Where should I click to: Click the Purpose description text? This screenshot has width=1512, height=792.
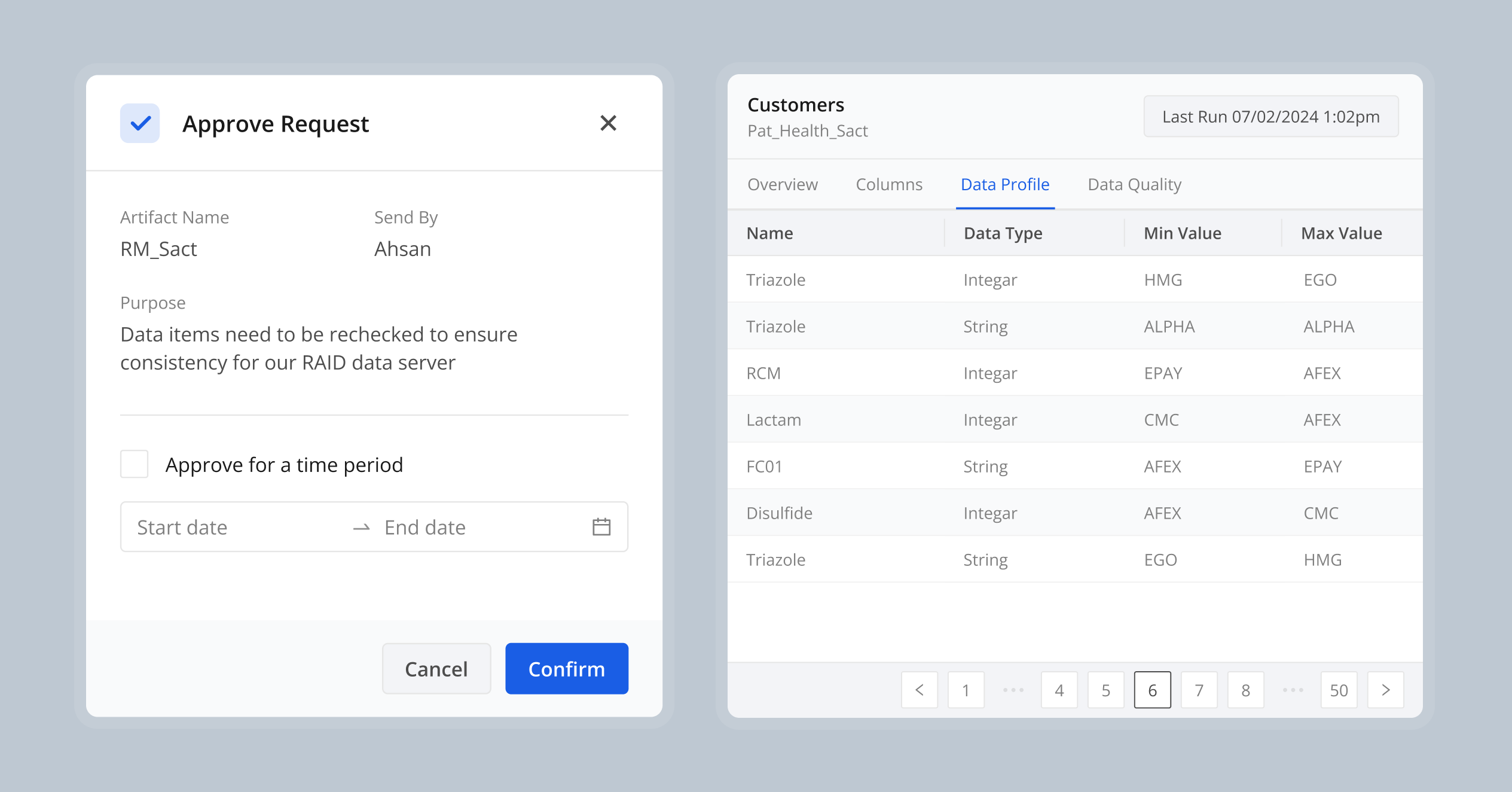[319, 348]
